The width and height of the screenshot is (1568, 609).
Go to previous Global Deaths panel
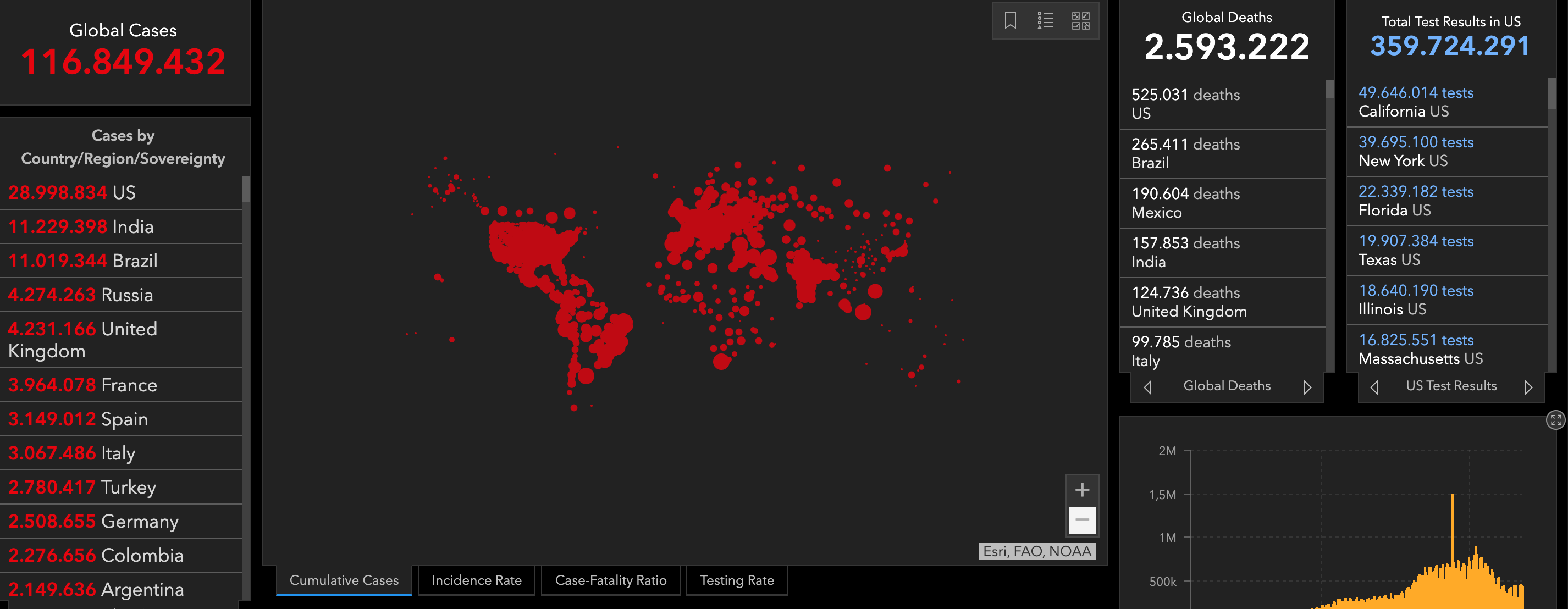click(x=1148, y=387)
